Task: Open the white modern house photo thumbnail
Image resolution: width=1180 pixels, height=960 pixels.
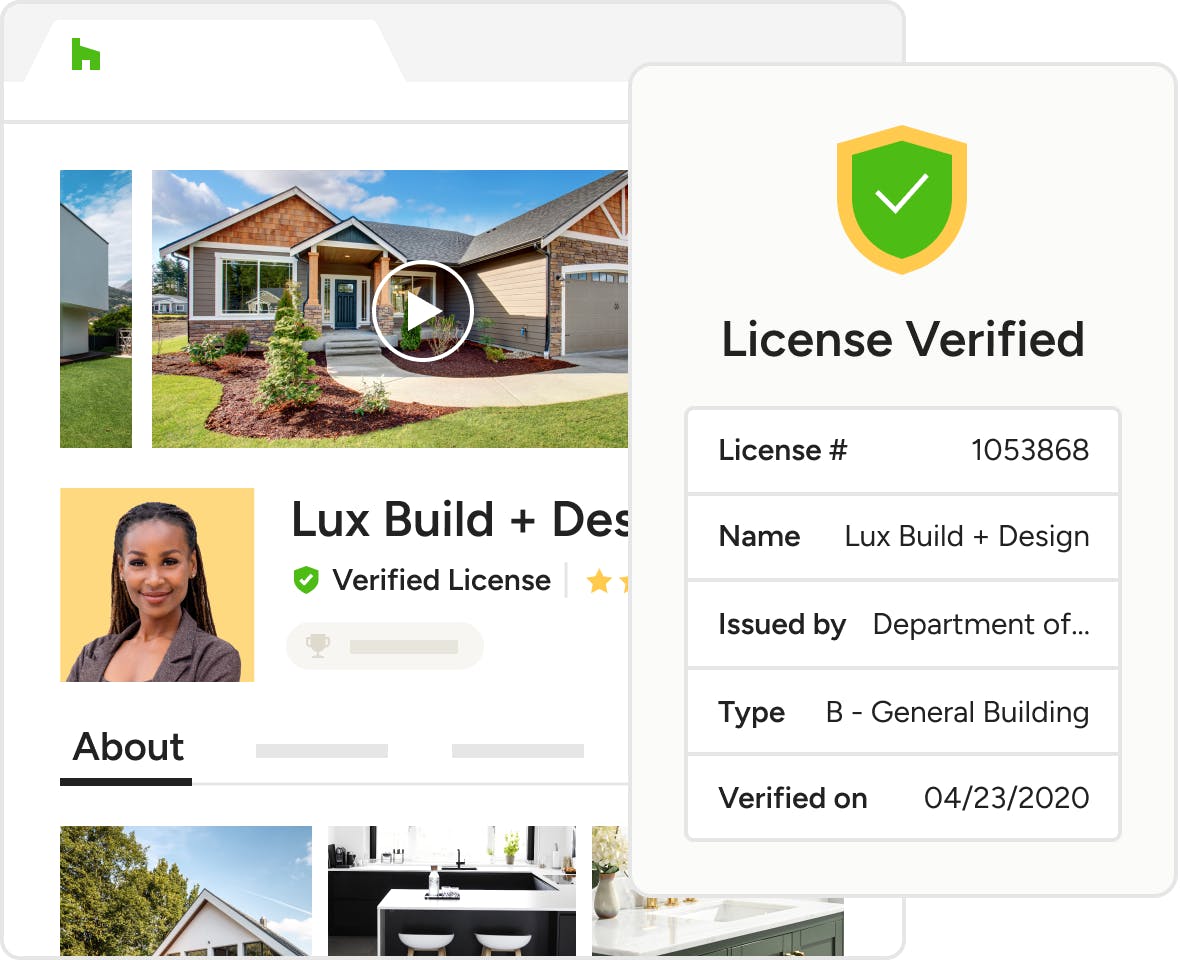Action: [x=96, y=308]
